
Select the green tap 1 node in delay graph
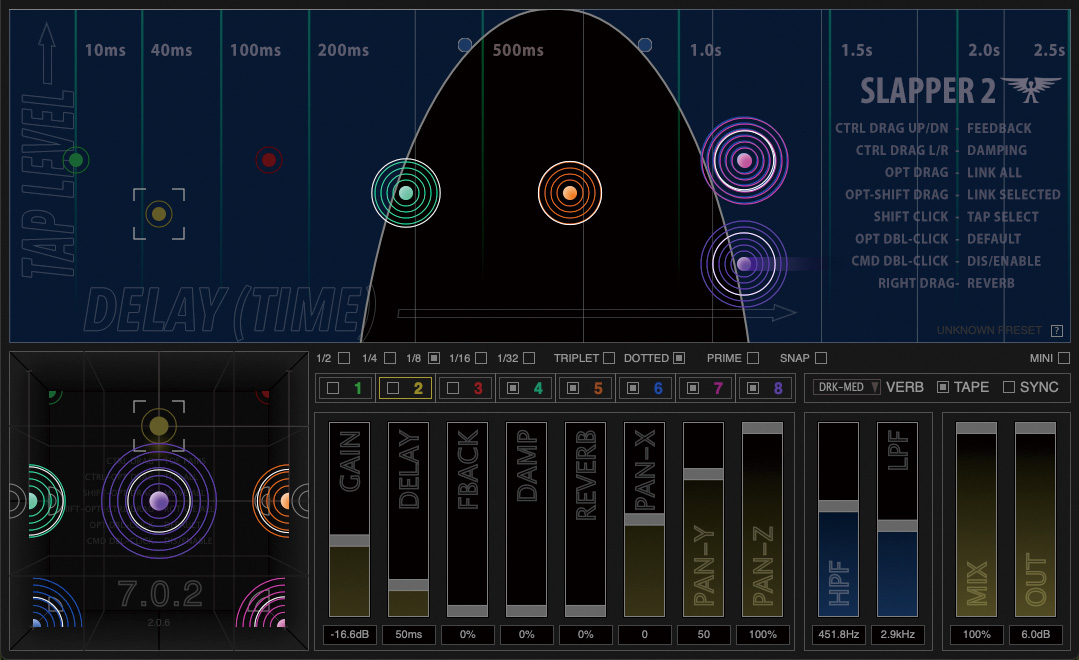pos(76,160)
